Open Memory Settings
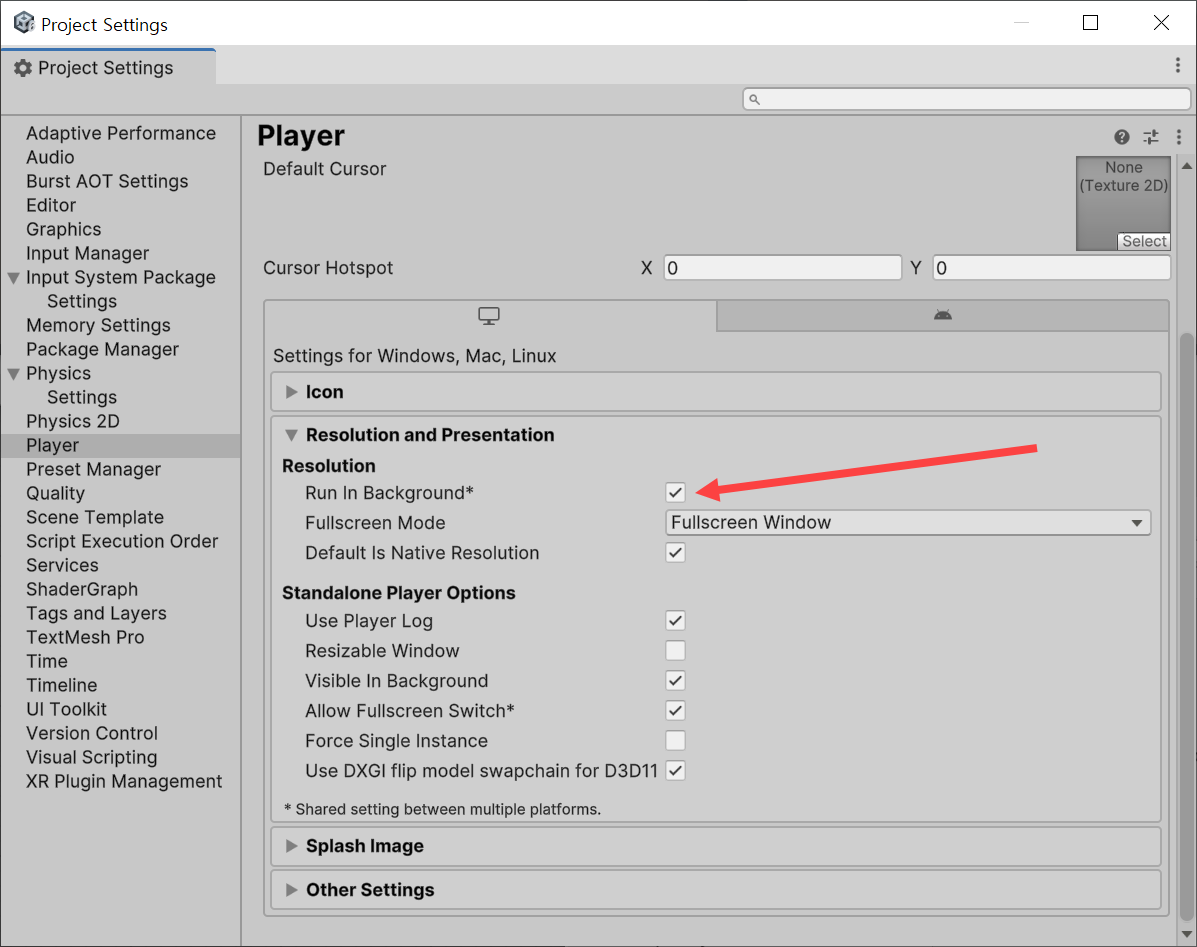This screenshot has height=947, width=1197. (x=98, y=326)
